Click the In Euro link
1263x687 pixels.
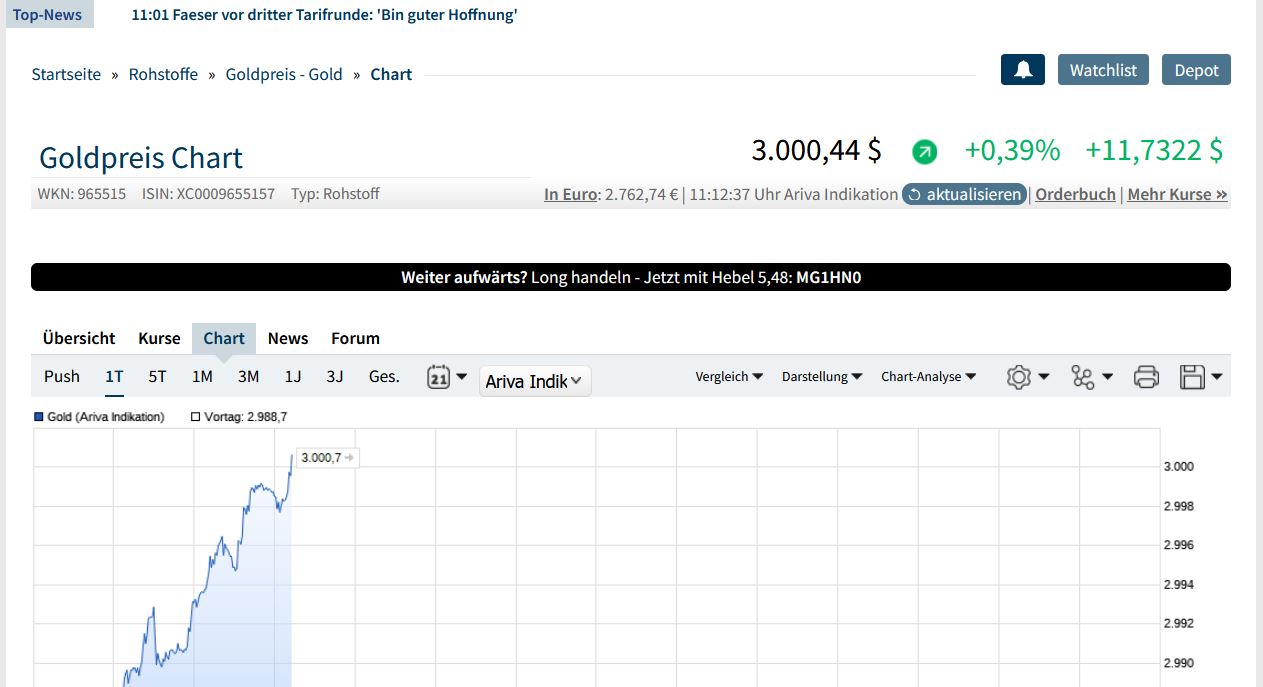tap(570, 194)
